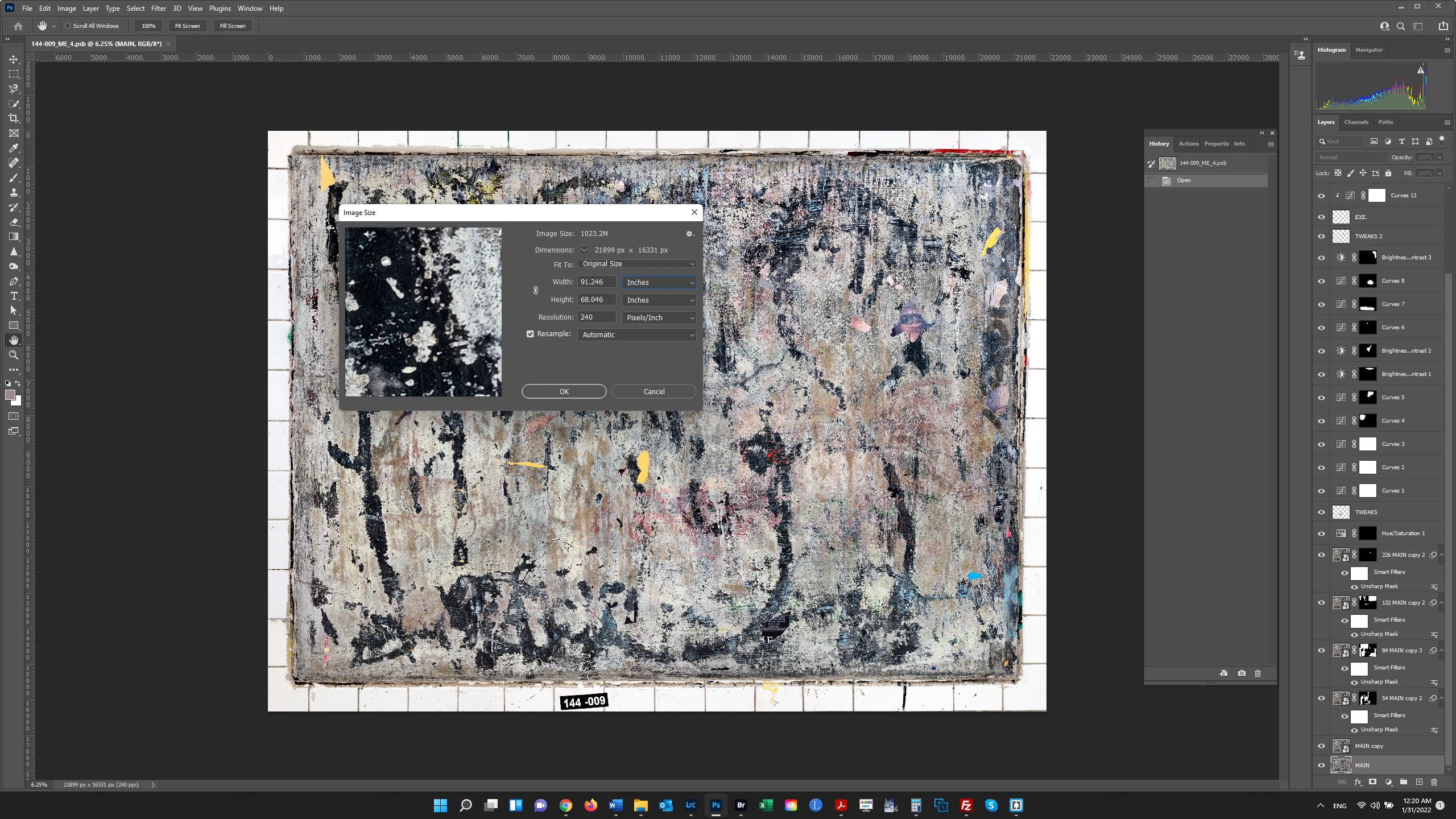Select the Eyedropper tool

tap(14, 148)
